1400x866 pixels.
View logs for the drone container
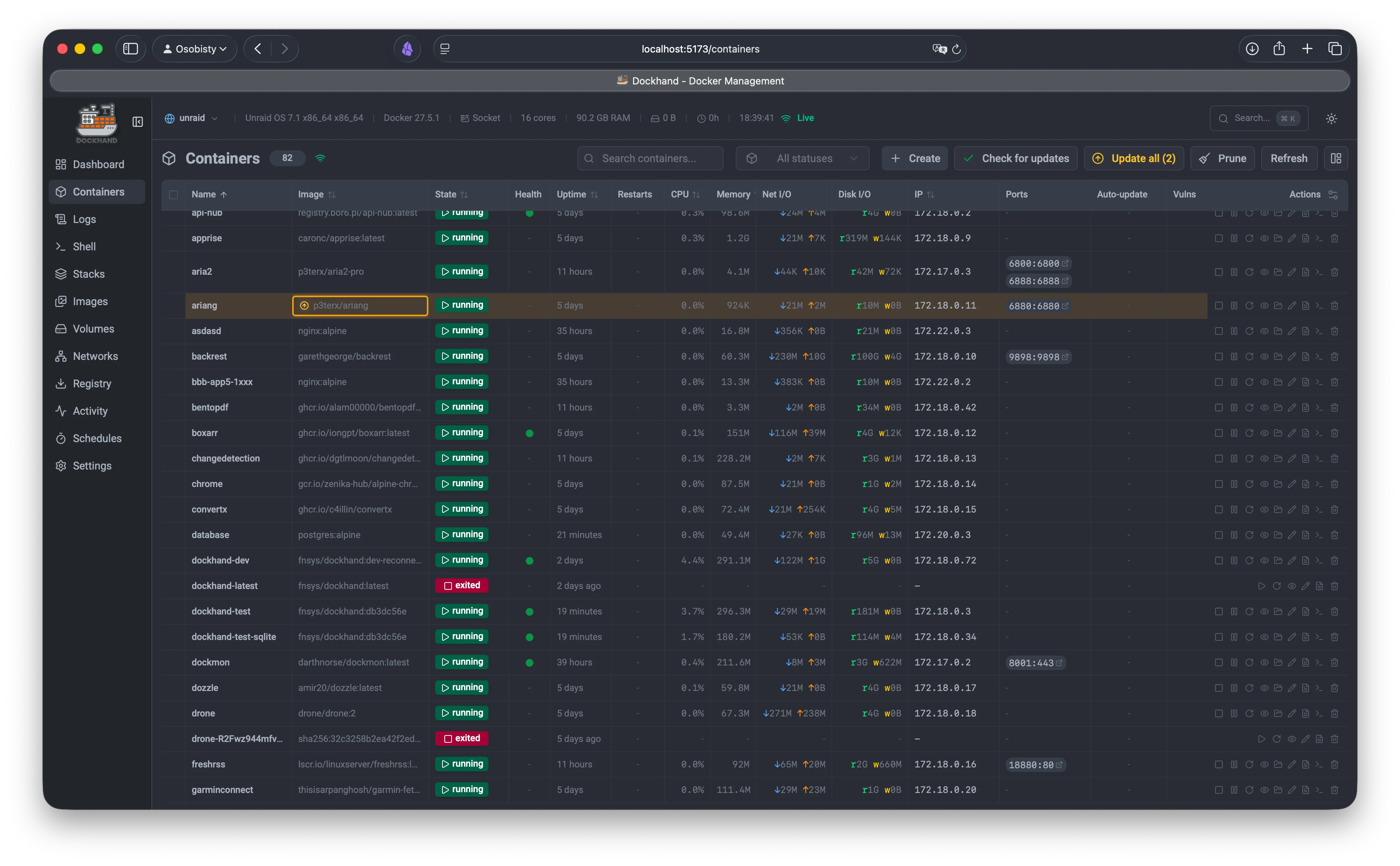coord(1306,713)
